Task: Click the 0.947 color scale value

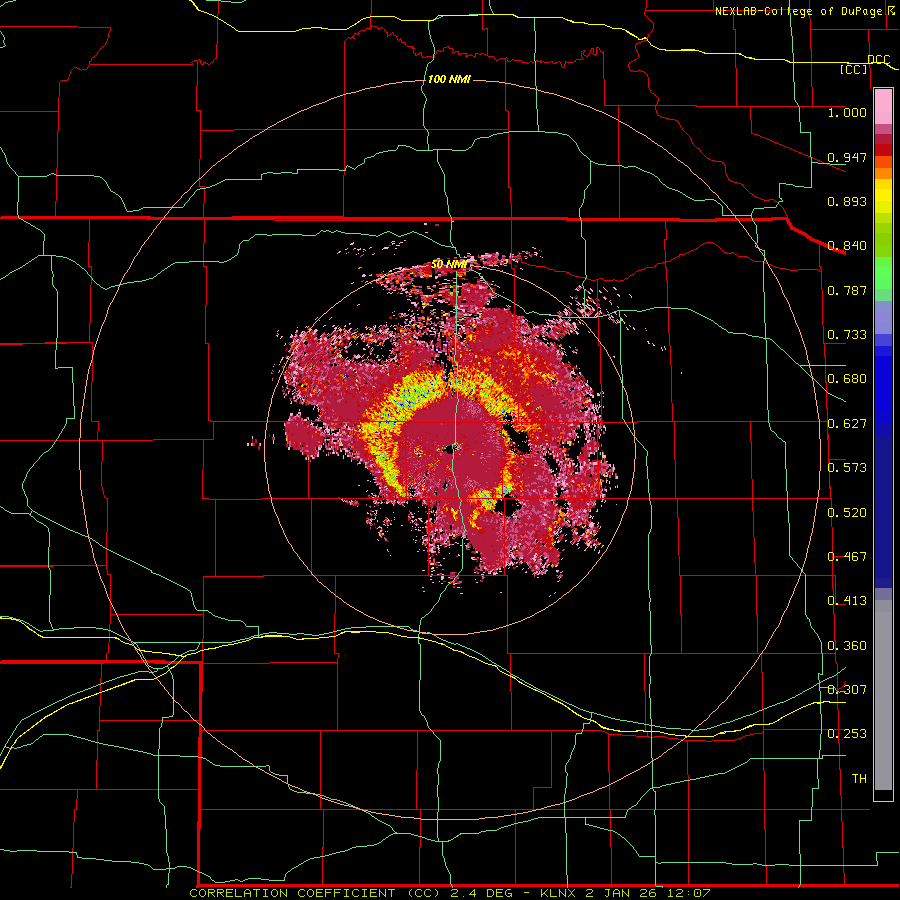Action: click(x=847, y=157)
